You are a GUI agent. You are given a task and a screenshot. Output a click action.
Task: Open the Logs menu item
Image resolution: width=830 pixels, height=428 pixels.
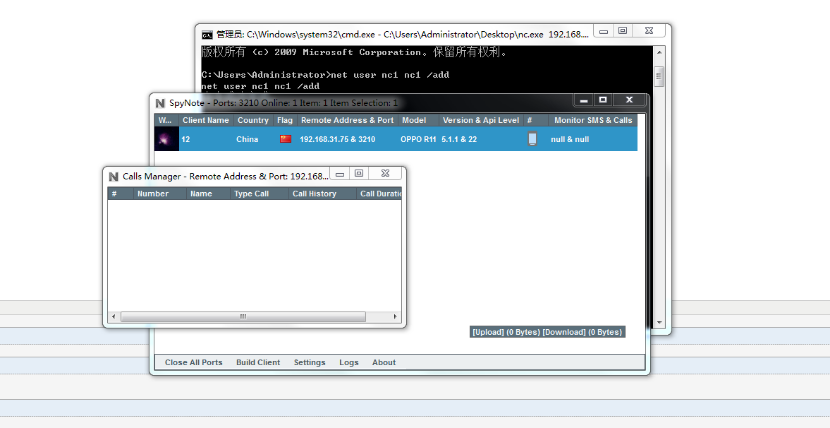349,362
